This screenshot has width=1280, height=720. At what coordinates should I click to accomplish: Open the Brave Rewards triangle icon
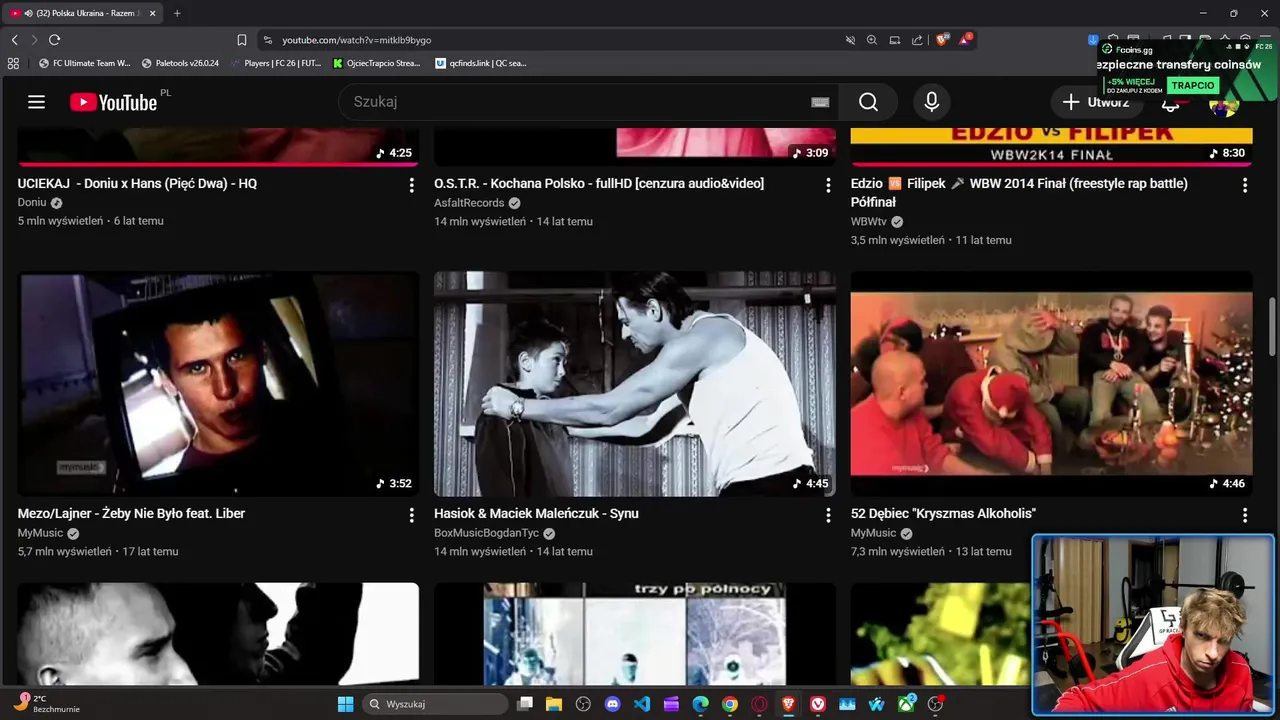point(965,40)
